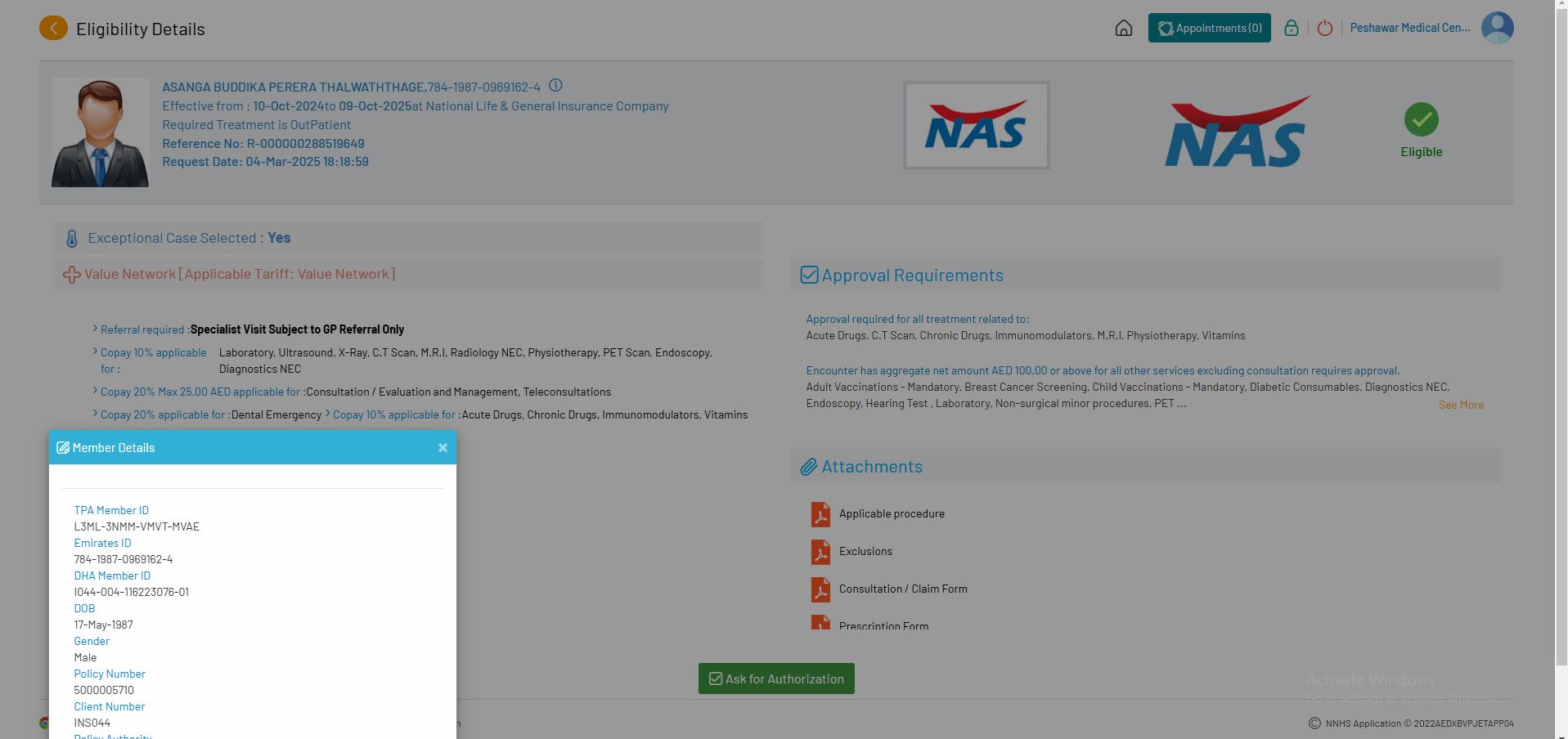Image resolution: width=1568 pixels, height=739 pixels.
Task: Open the Exclusions PDF icon
Action: coord(820,552)
